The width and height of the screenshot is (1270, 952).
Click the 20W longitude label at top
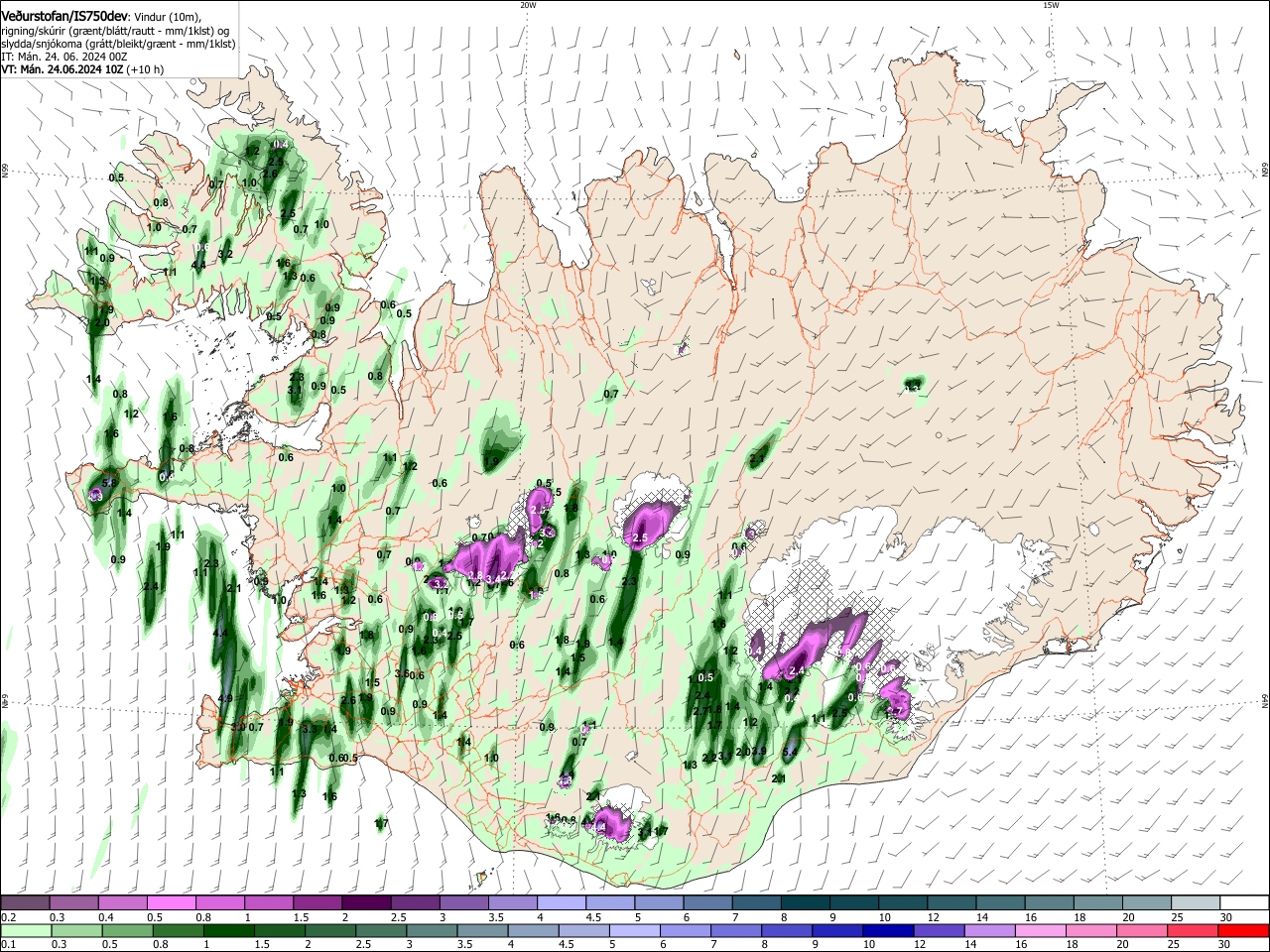coord(528,5)
